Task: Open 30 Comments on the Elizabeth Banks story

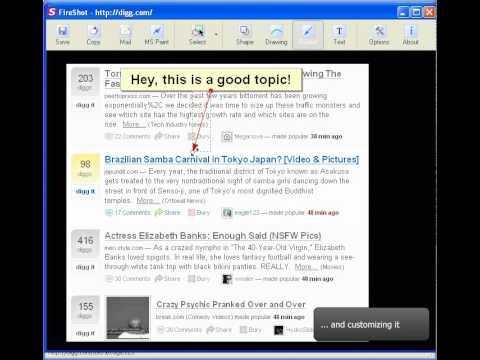Action: point(128,279)
